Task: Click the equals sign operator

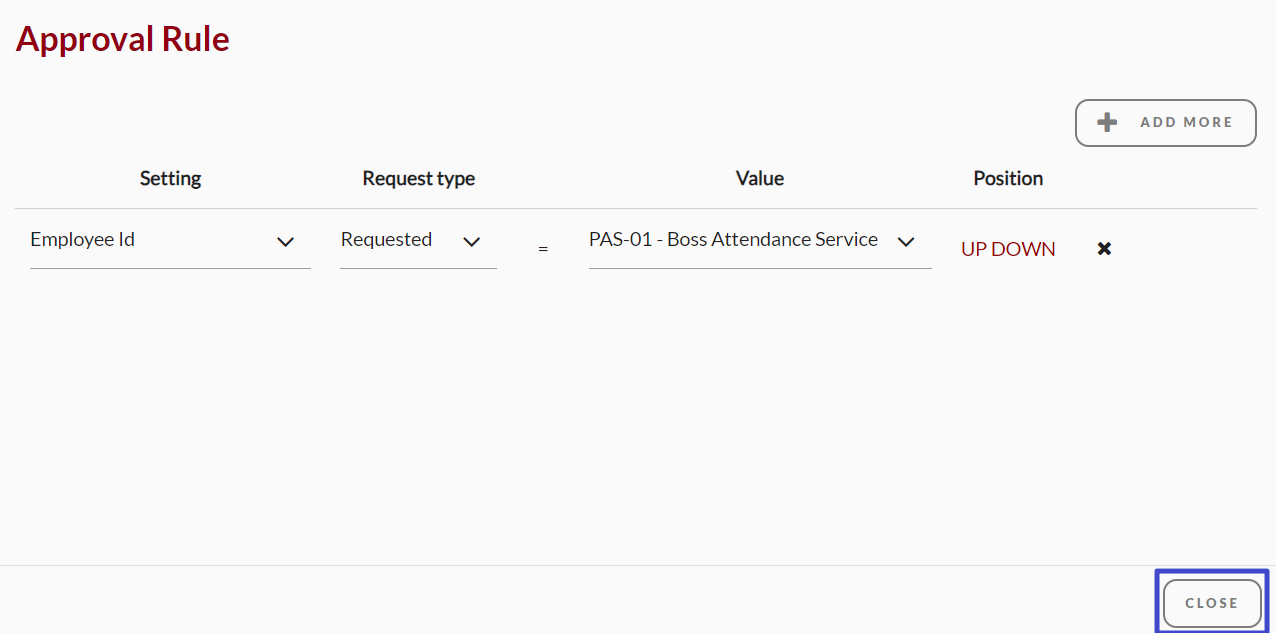Action: [543, 248]
